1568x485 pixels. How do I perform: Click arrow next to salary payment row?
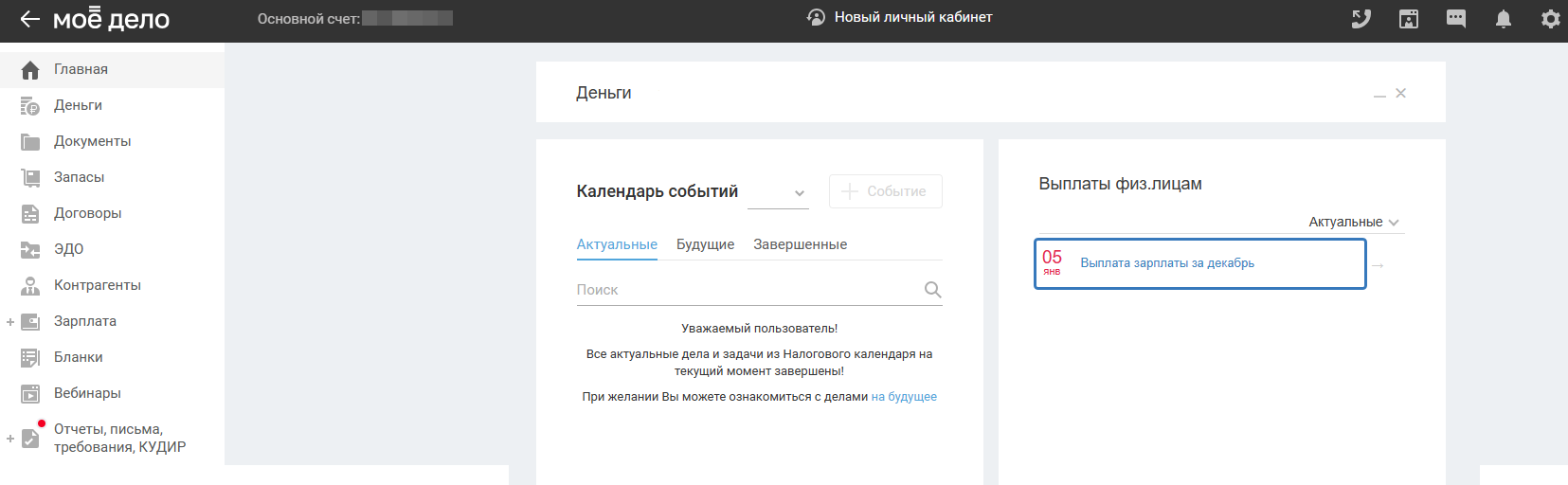pos(1379,265)
